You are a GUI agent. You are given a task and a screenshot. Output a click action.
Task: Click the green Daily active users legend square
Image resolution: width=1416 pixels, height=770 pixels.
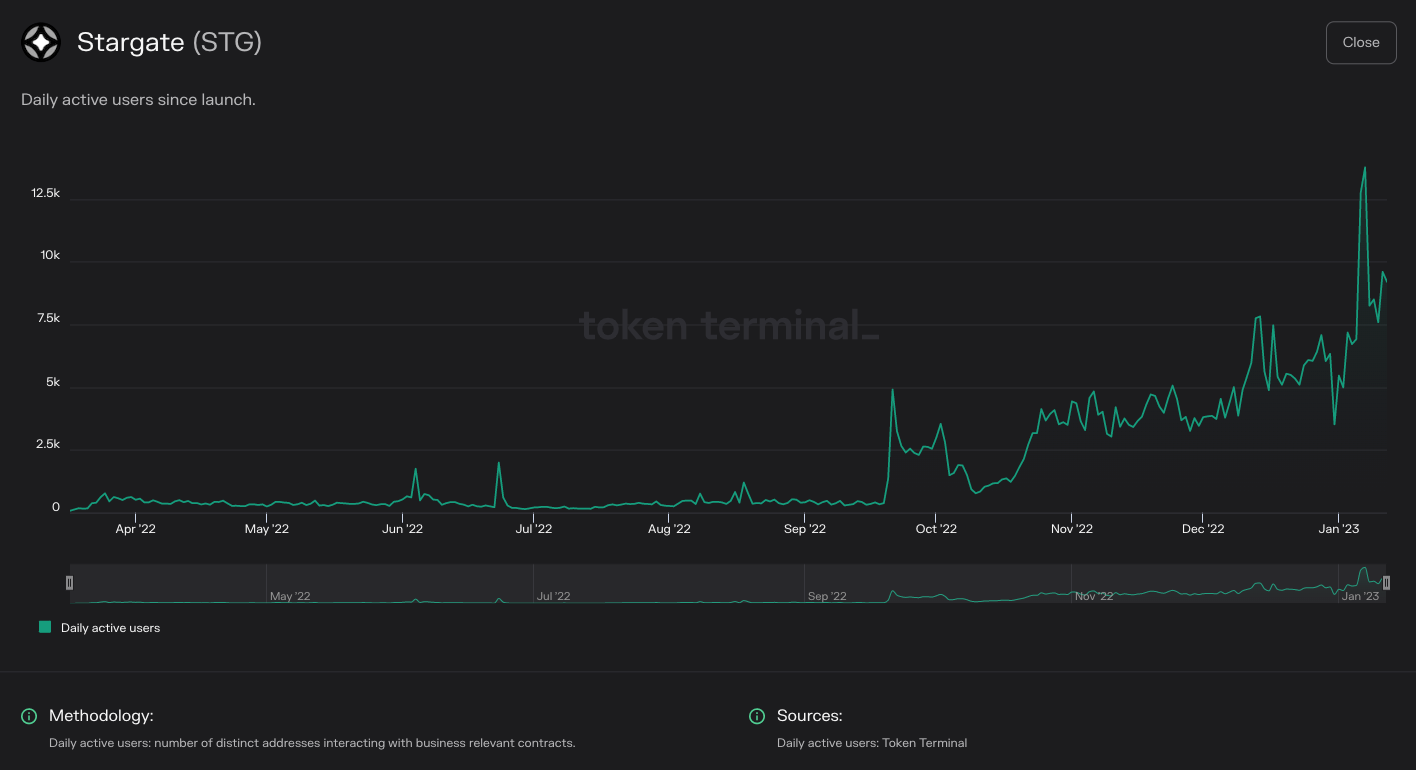pyautogui.click(x=44, y=627)
